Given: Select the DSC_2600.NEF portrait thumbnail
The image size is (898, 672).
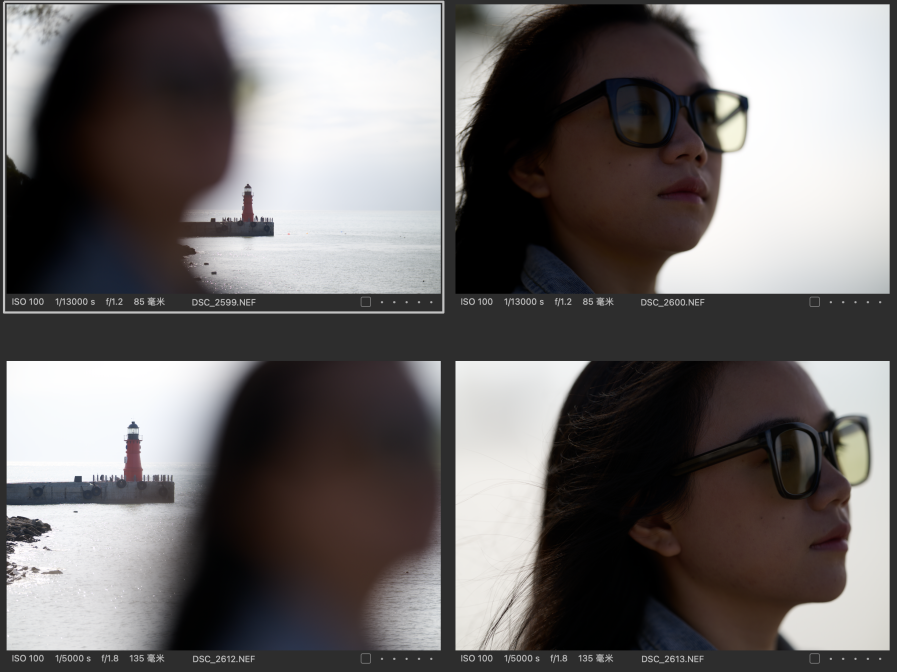Looking at the screenshot, I should click(x=672, y=148).
